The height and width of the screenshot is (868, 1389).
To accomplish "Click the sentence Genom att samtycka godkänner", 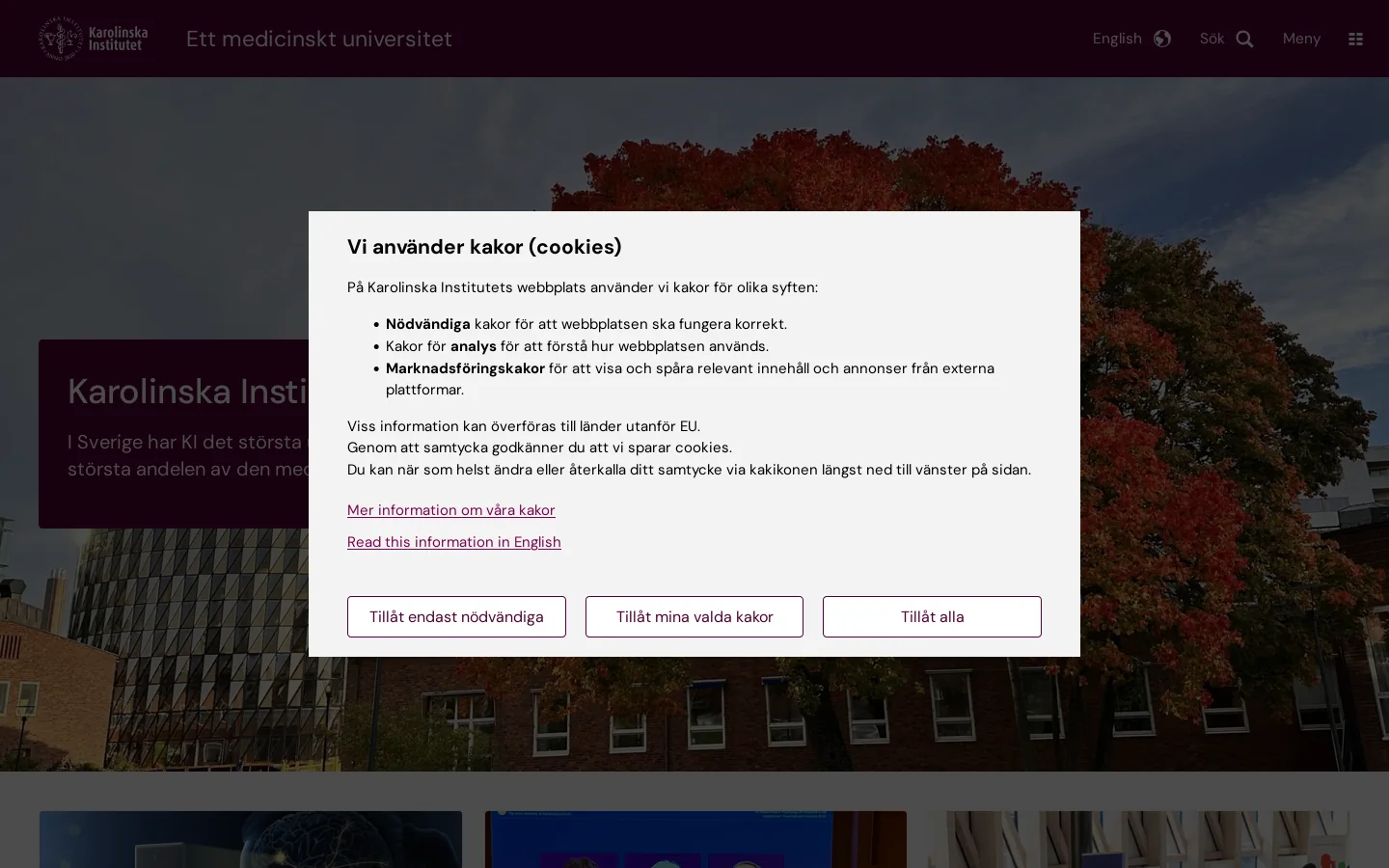I will click(x=539, y=448).
